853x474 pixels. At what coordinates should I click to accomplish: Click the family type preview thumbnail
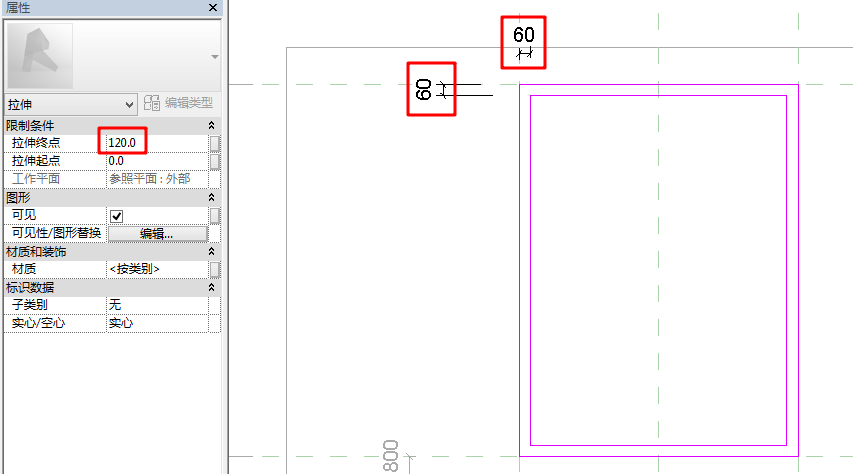(x=40, y=56)
